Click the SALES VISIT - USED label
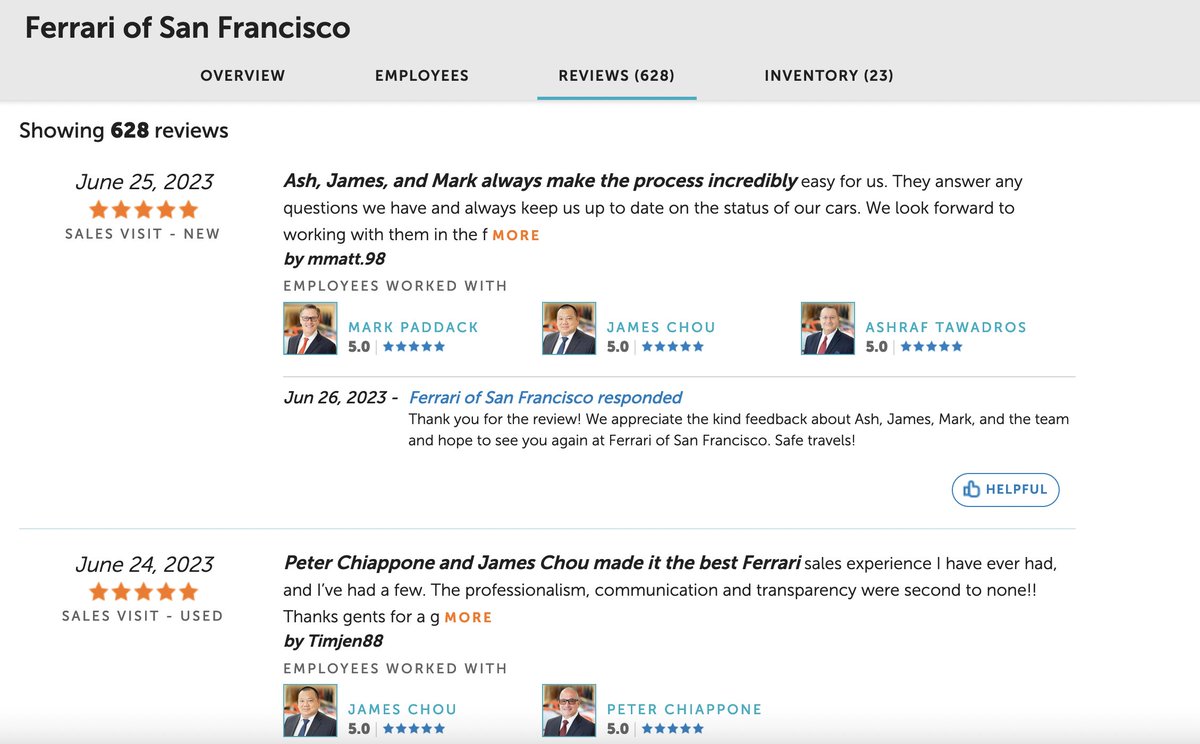Screen dimensions: 1200x744 143,616
